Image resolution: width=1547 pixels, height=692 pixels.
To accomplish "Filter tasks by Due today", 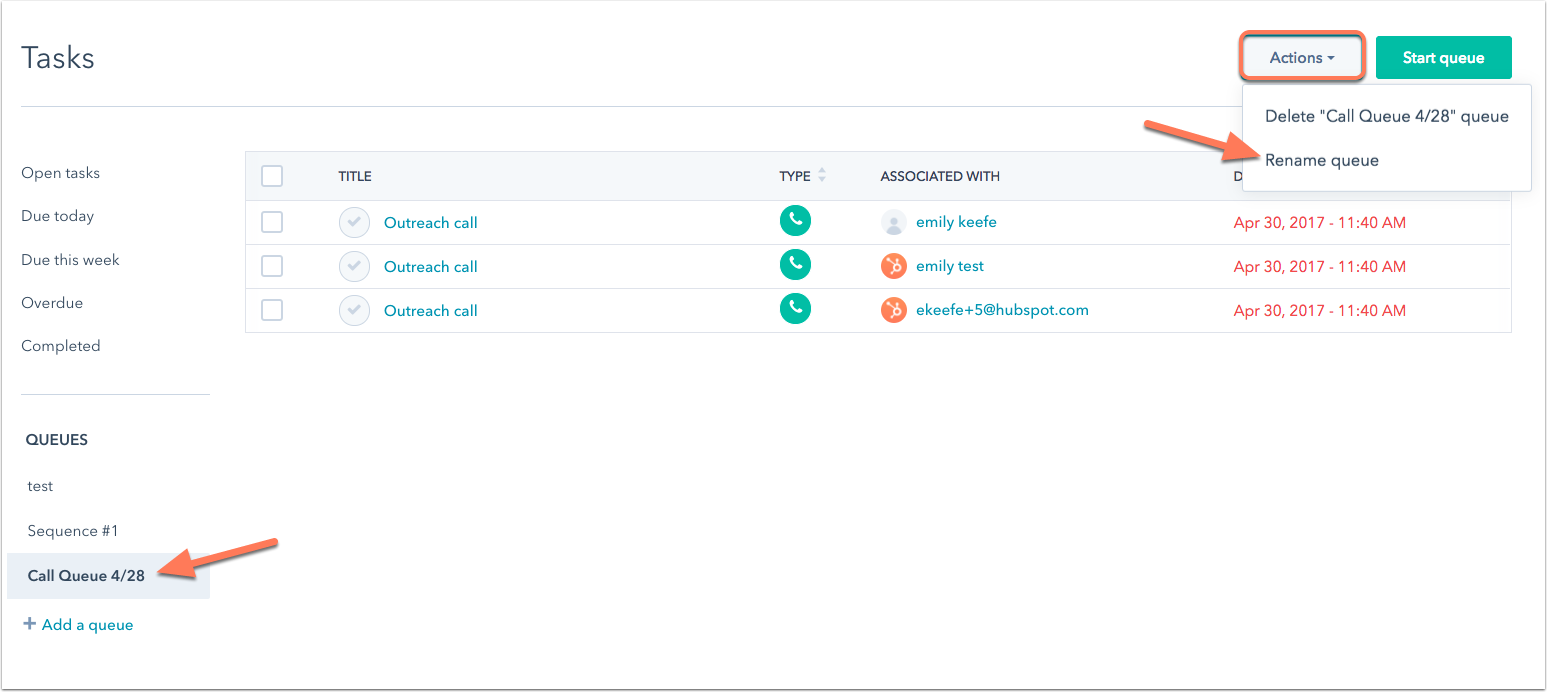I will (58, 216).
